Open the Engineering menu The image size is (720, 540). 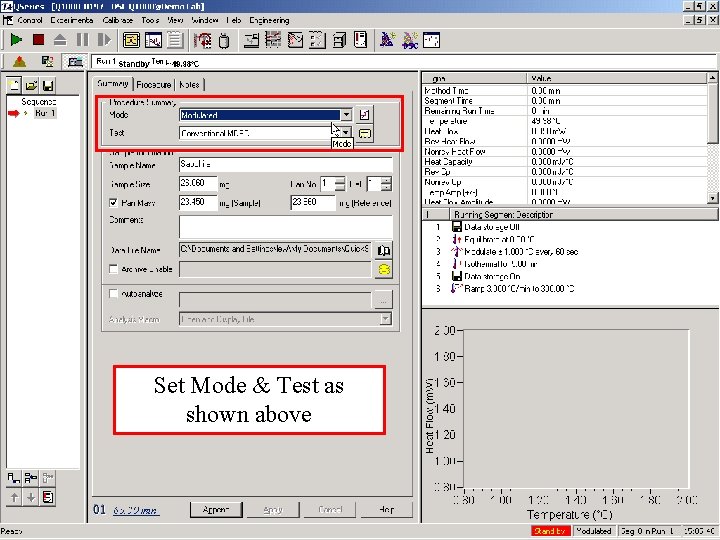pyautogui.click(x=270, y=20)
